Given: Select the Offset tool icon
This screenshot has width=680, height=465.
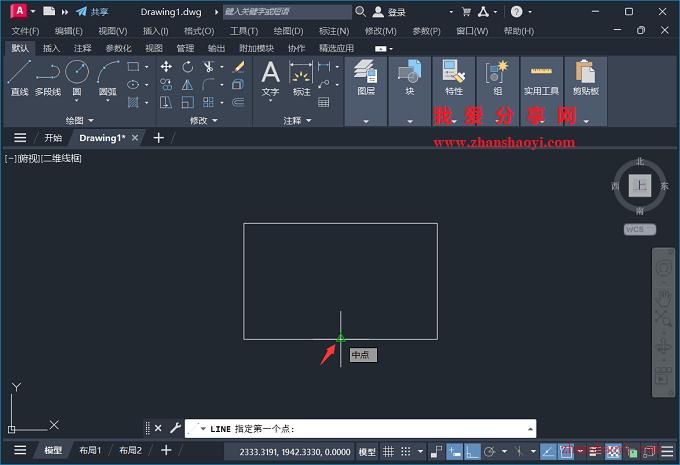Looking at the screenshot, I should [238, 102].
